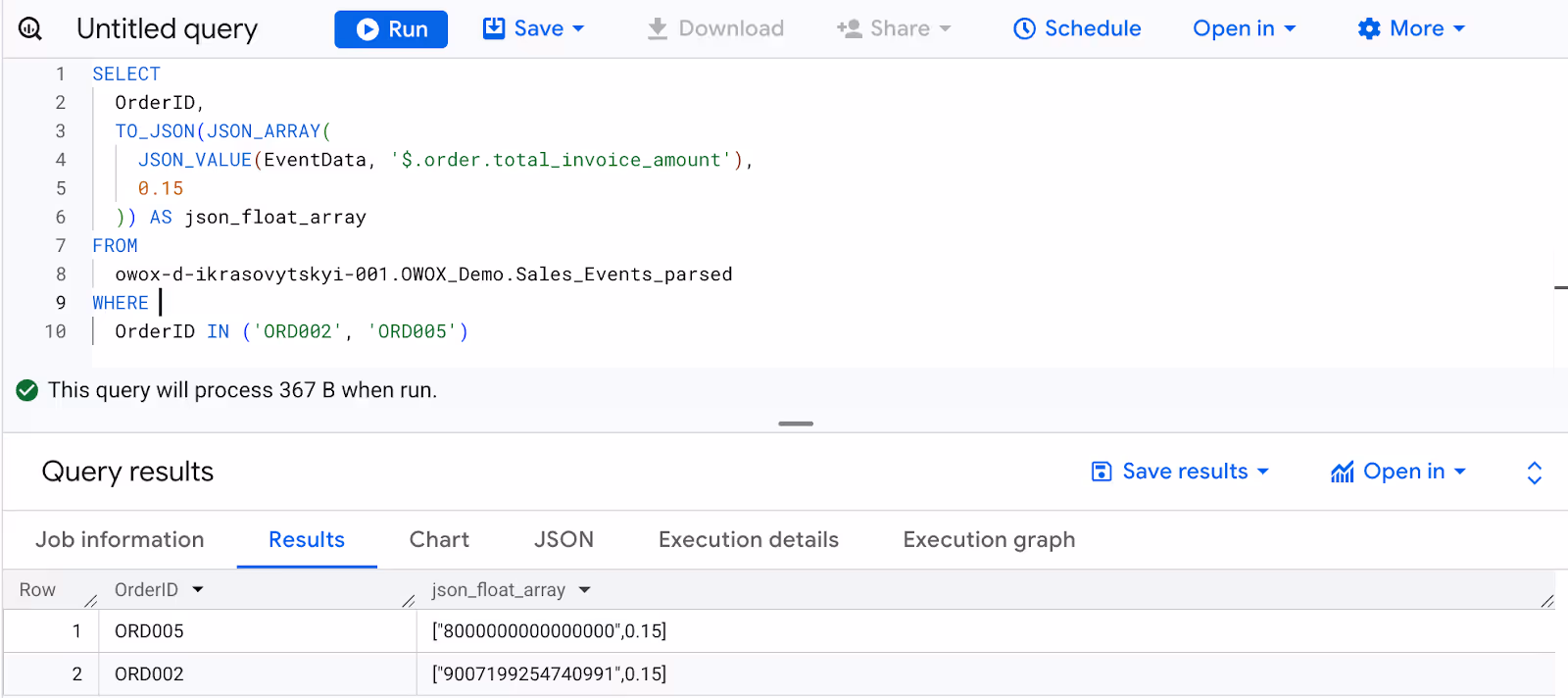1568x698 pixels.
Task: Open the Share dropdown menu
Action: pyautogui.click(x=894, y=28)
